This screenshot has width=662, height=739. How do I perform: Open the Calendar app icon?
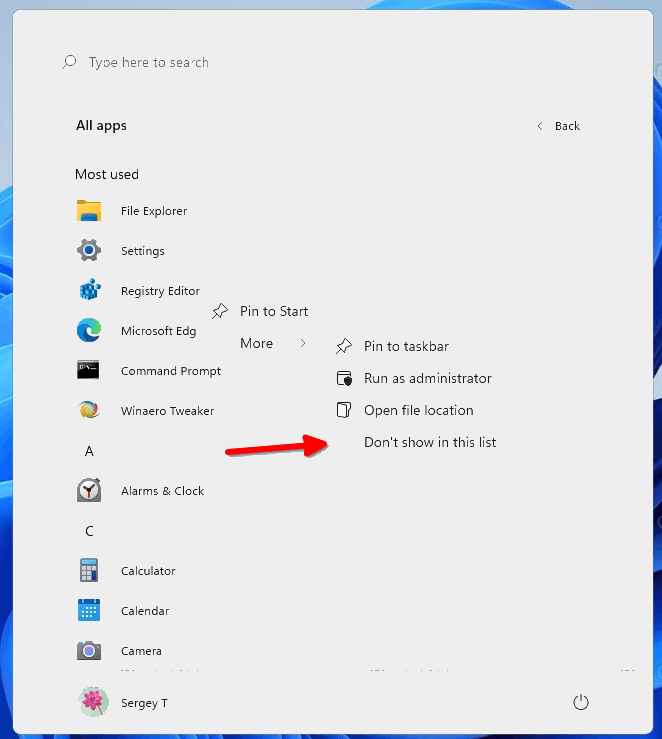point(89,611)
